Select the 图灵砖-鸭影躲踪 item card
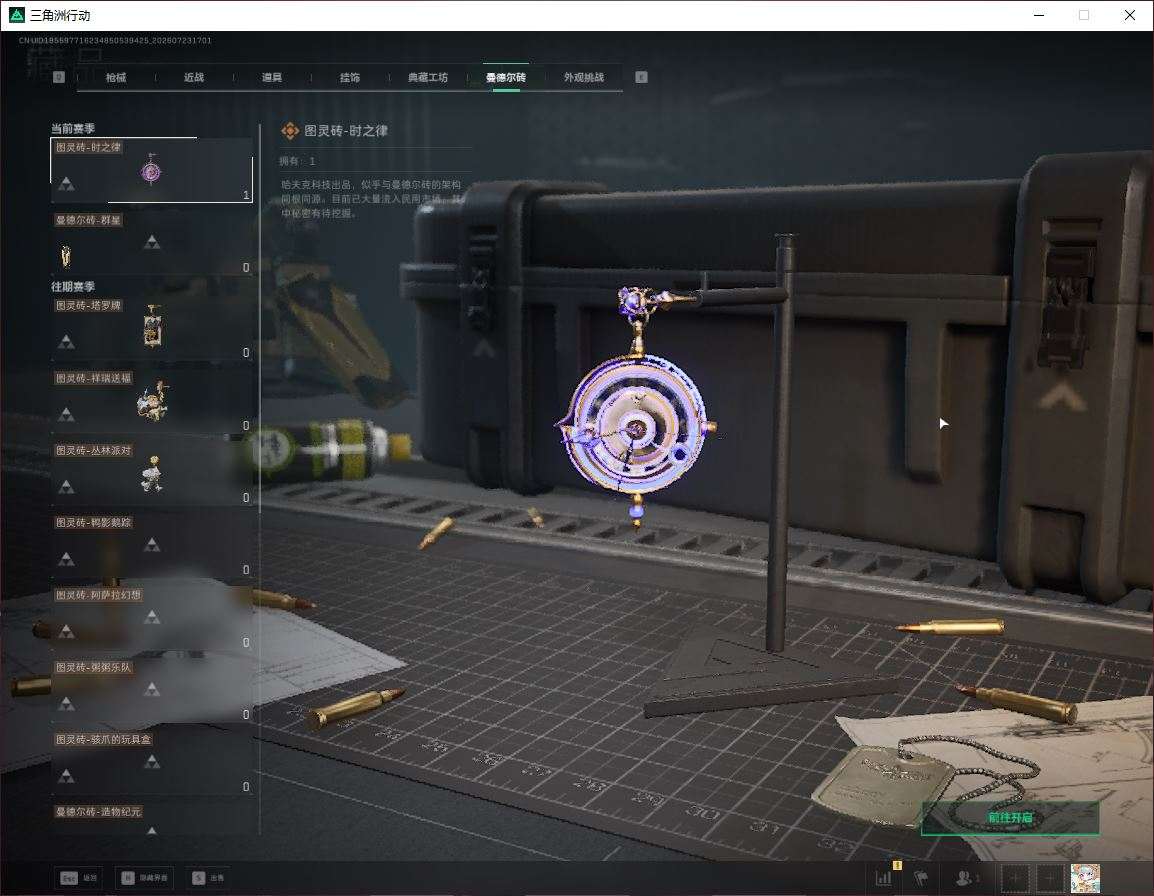 click(x=152, y=546)
